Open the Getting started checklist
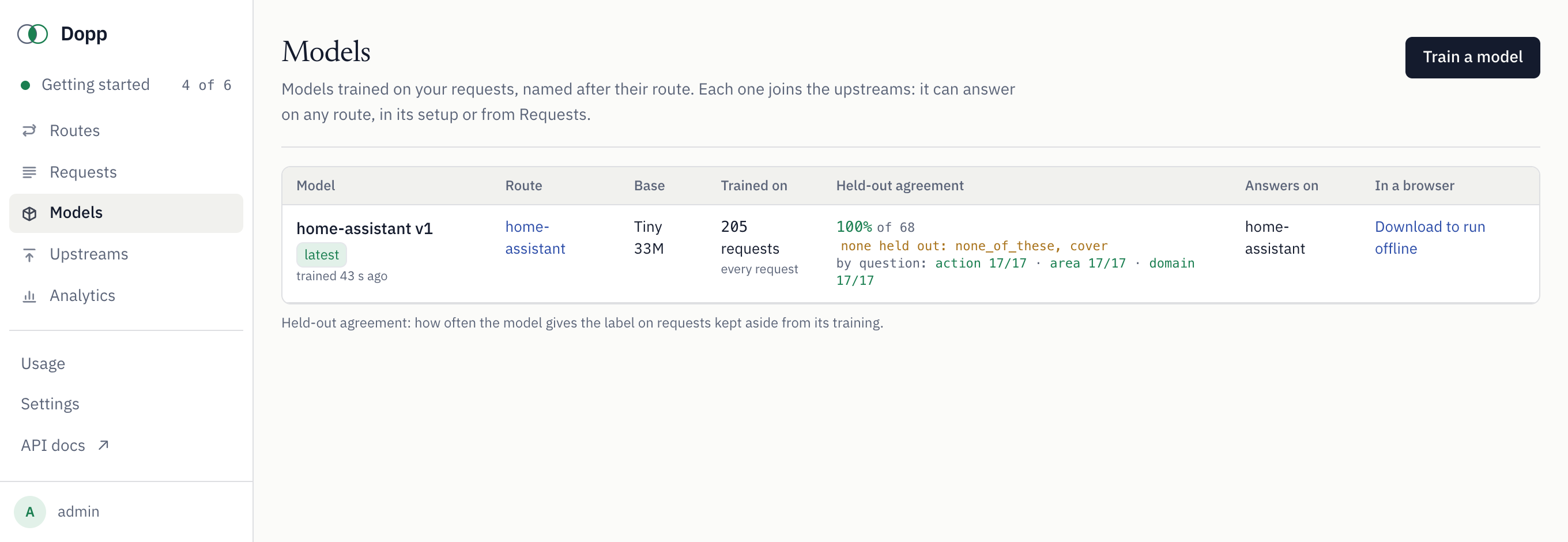The width and height of the screenshot is (1568, 542). pos(126,85)
